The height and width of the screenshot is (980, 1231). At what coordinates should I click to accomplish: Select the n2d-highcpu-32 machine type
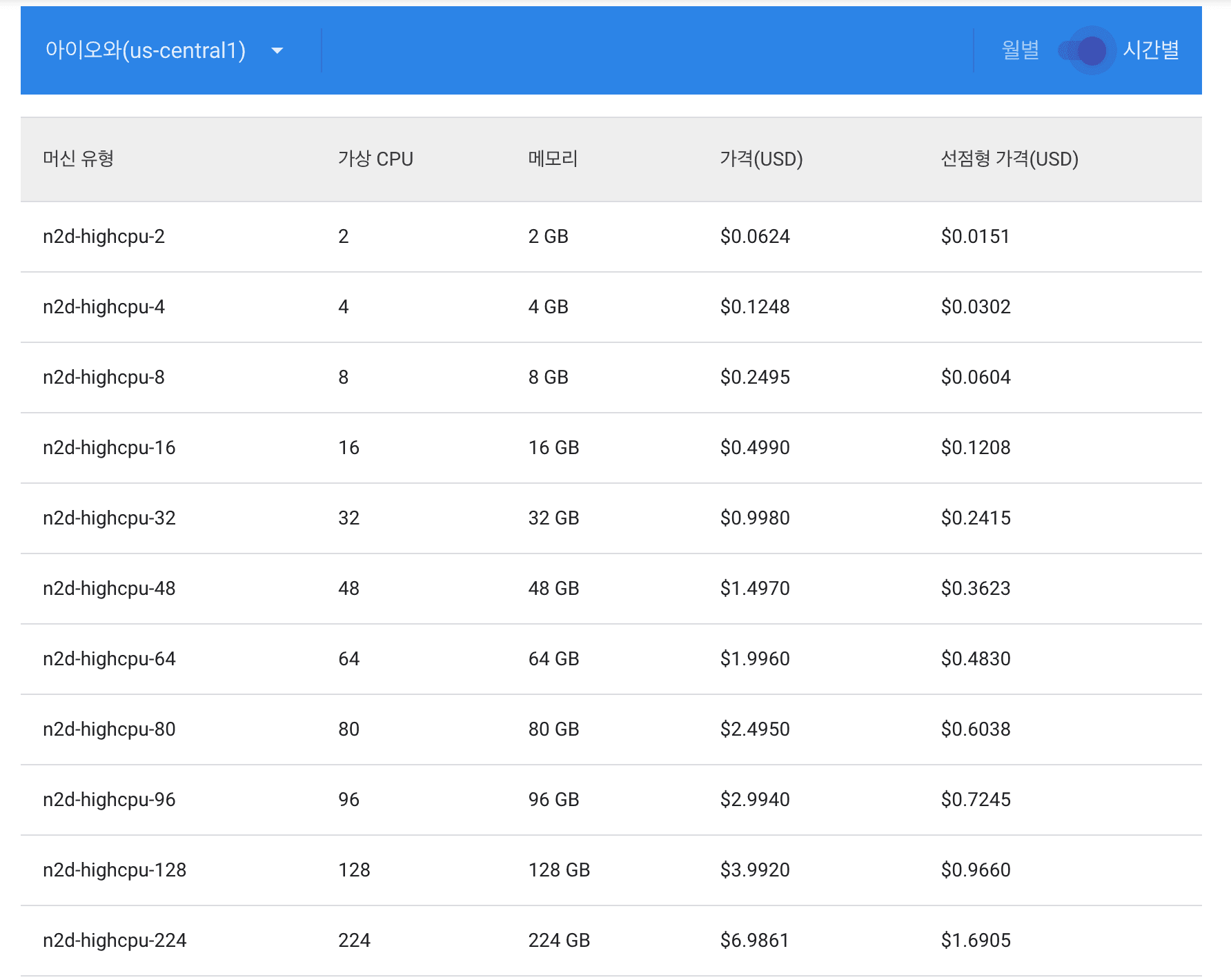(109, 518)
